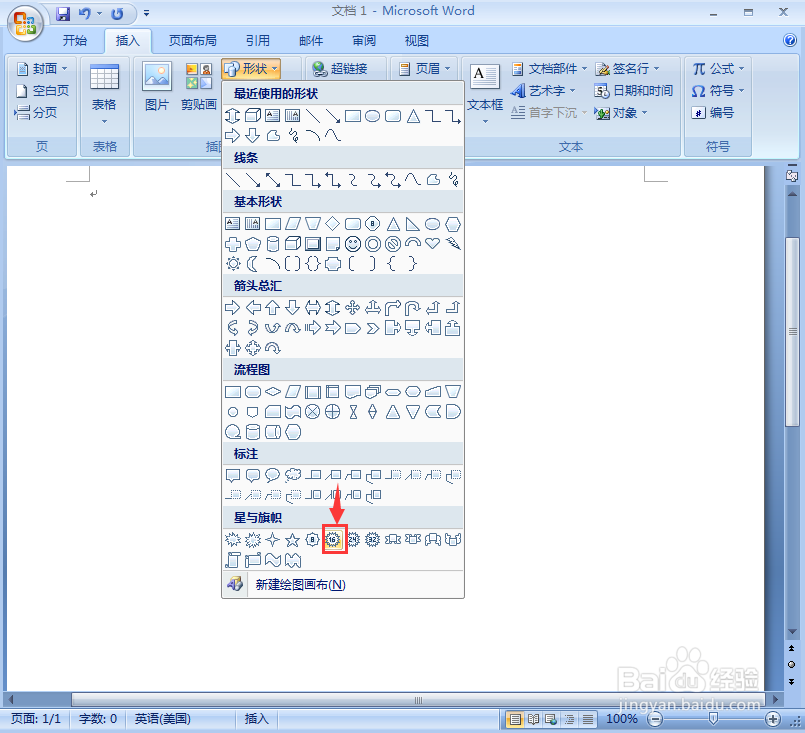Open the Clip Art (剪贴画) button
Image resolution: width=805 pixels, height=733 pixels.
(x=199, y=87)
